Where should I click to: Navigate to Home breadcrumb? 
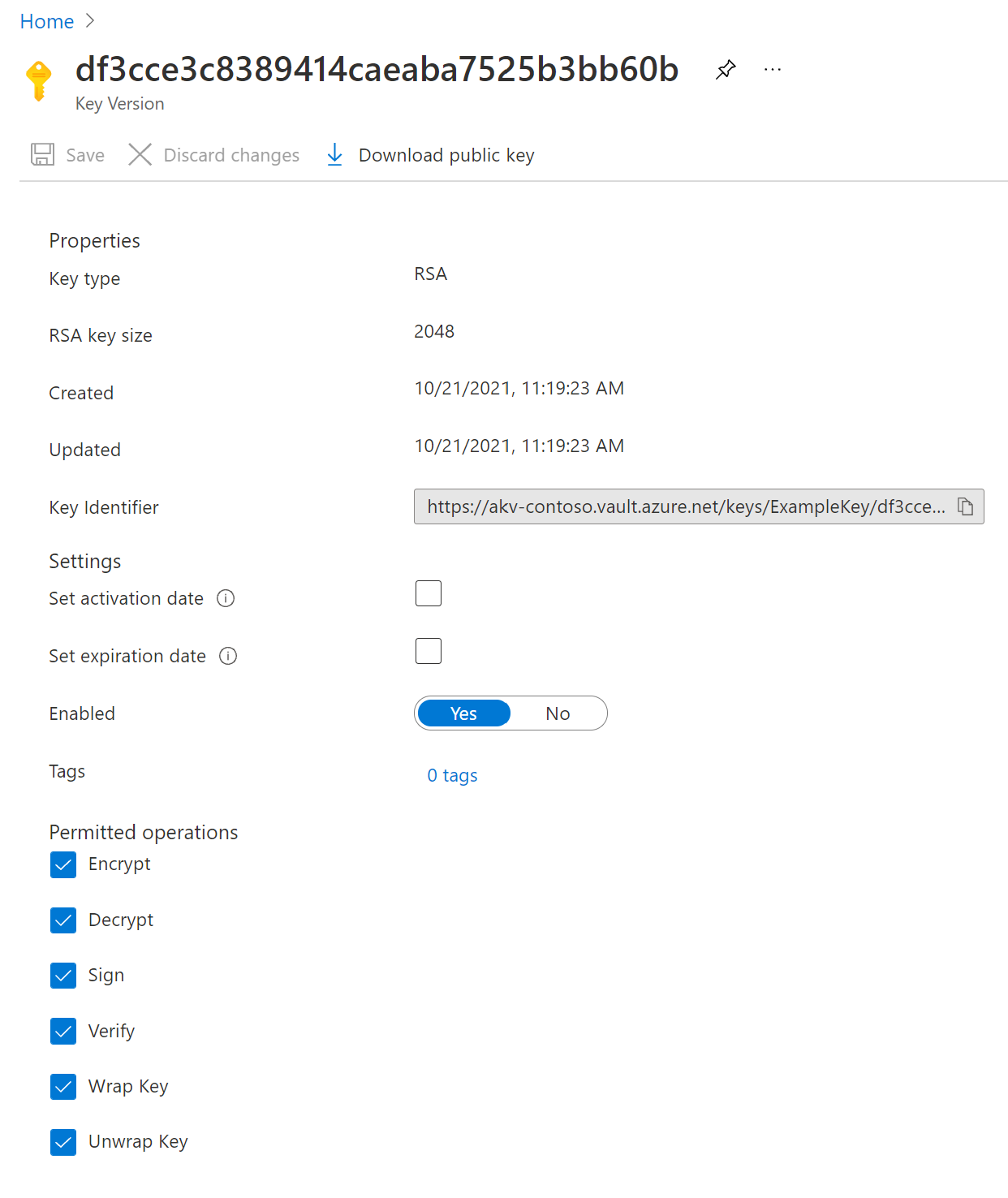coord(47,22)
